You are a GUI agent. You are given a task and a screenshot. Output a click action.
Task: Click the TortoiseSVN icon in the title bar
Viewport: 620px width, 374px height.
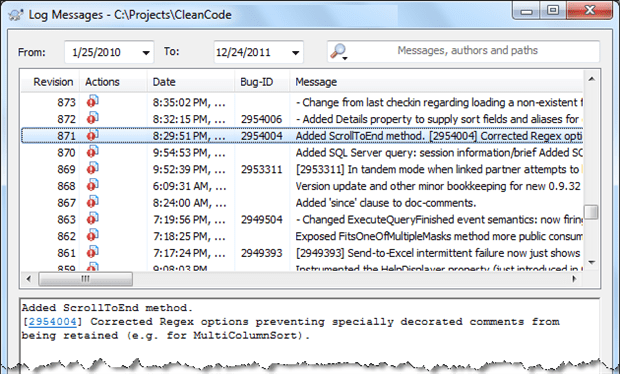tap(16, 15)
